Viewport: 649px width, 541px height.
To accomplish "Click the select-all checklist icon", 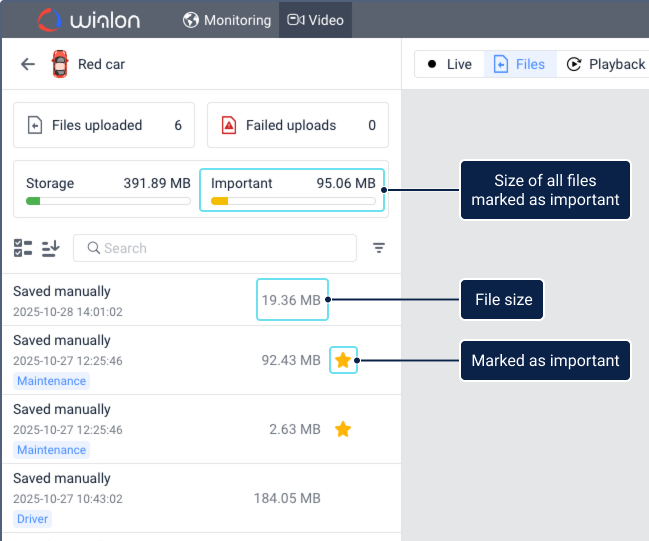I will pyautogui.click(x=23, y=248).
